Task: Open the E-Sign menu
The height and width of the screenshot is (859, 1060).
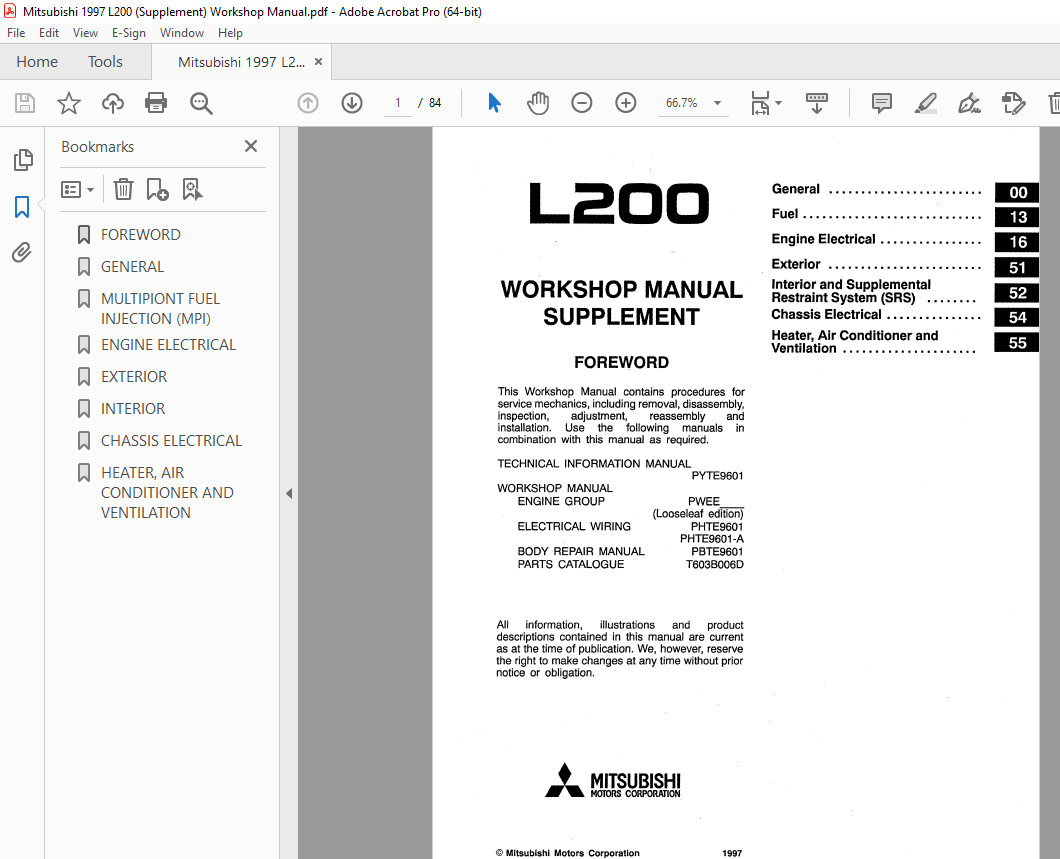Action: click(128, 32)
